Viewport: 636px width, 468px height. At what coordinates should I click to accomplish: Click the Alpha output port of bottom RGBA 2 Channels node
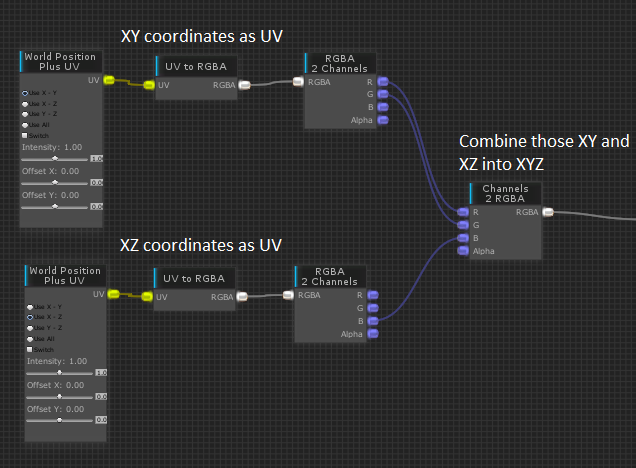373,334
